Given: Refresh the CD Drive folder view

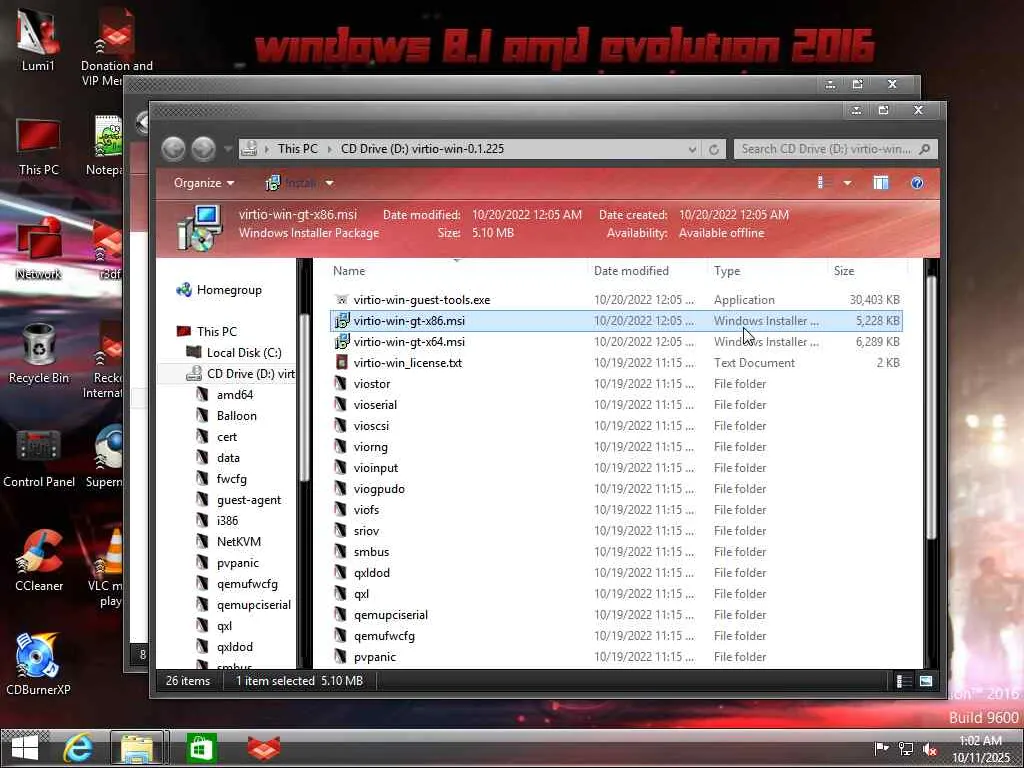Looking at the screenshot, I should tap(714, 150).
